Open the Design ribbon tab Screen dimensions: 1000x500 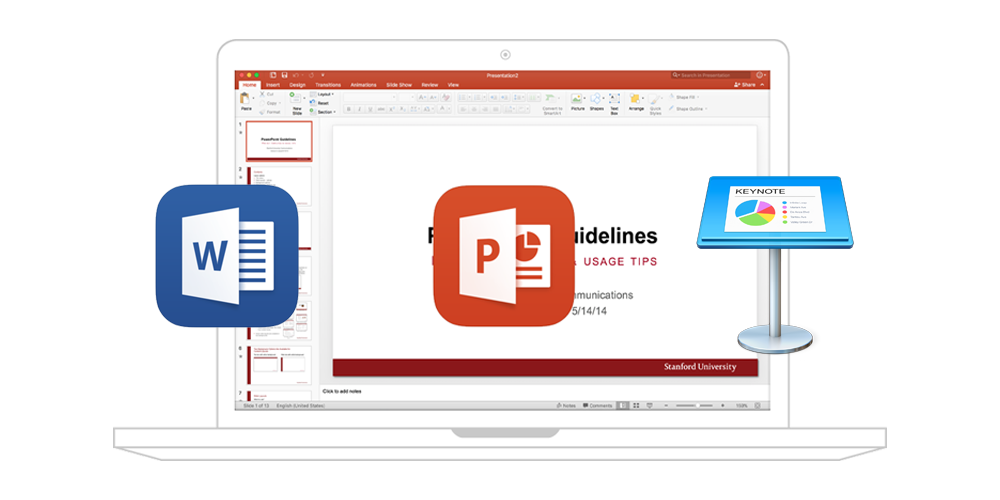297,85
